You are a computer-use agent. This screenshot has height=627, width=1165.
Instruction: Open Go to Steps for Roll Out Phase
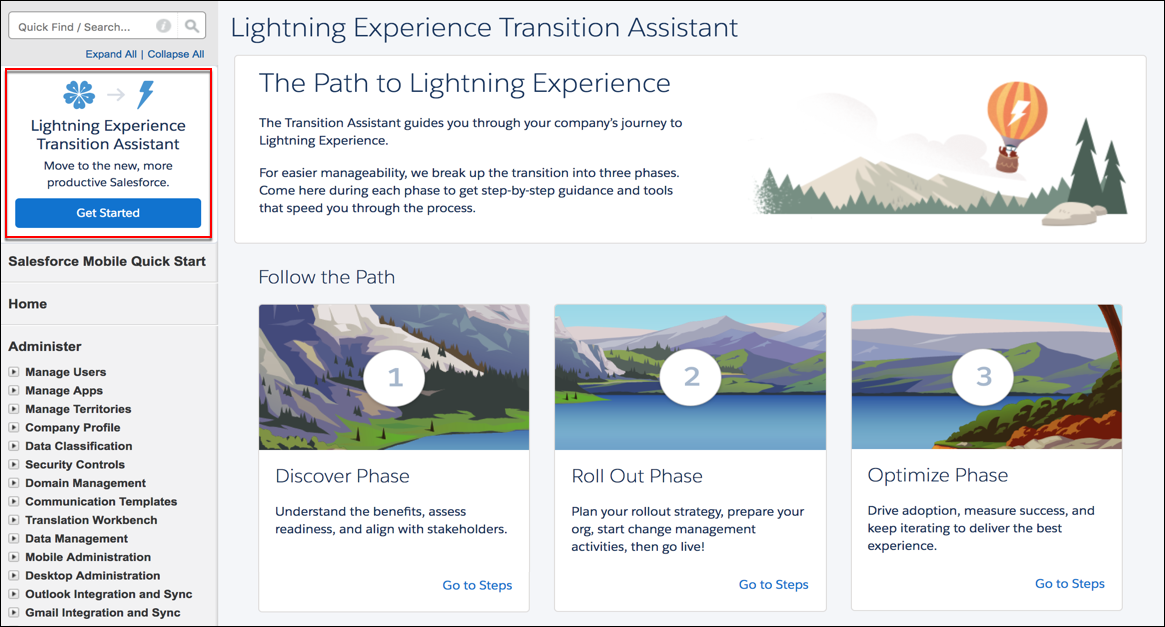click(x=773, y=585)
